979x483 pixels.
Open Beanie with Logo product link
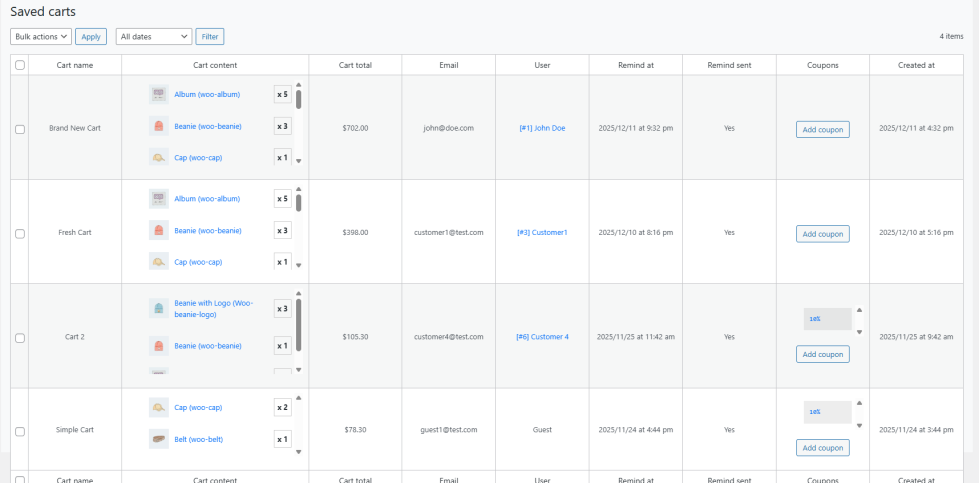click(x=214, y=309)
